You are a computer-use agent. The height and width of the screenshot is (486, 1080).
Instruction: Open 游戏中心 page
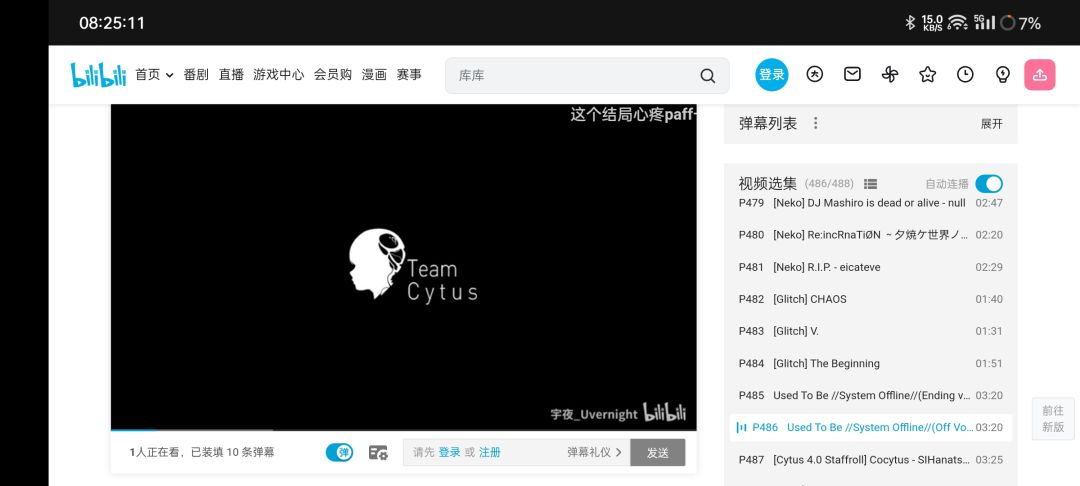tap(278, 75)
